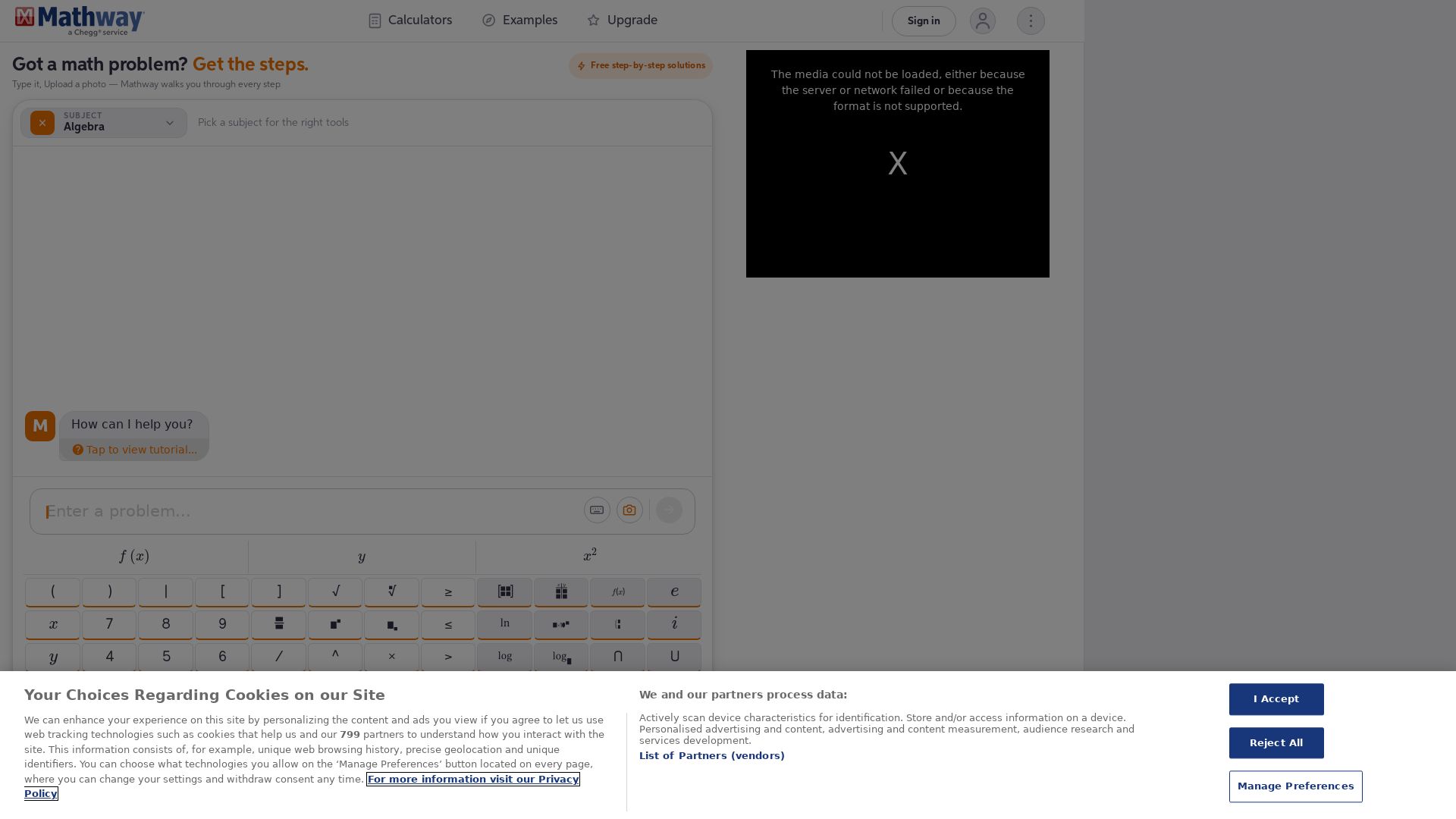Dismiss the video with the X
The height and width of the screenshot is (819, 1456).
tap(898, 163)
